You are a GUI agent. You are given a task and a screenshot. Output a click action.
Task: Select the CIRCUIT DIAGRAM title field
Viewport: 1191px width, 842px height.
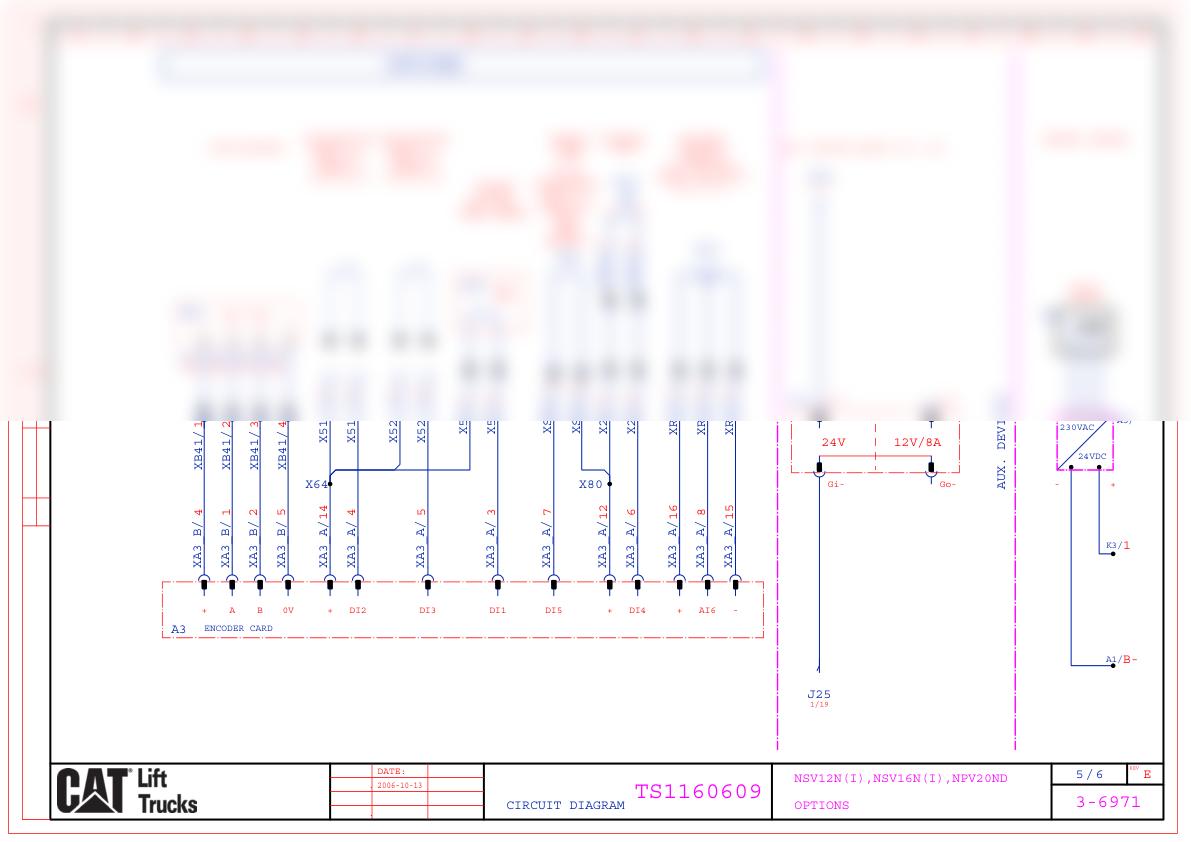point(564,806)
